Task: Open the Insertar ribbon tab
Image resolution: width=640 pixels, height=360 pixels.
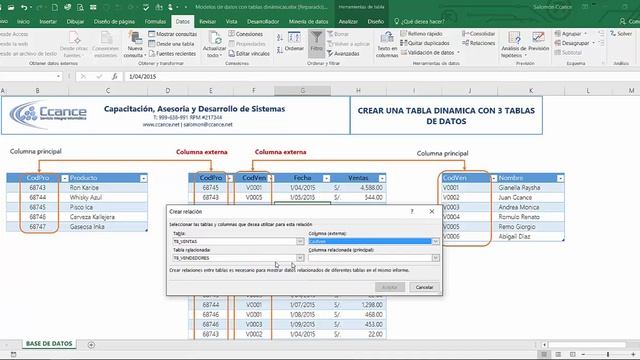Action: pyautogui.click(x=48, y=21)
